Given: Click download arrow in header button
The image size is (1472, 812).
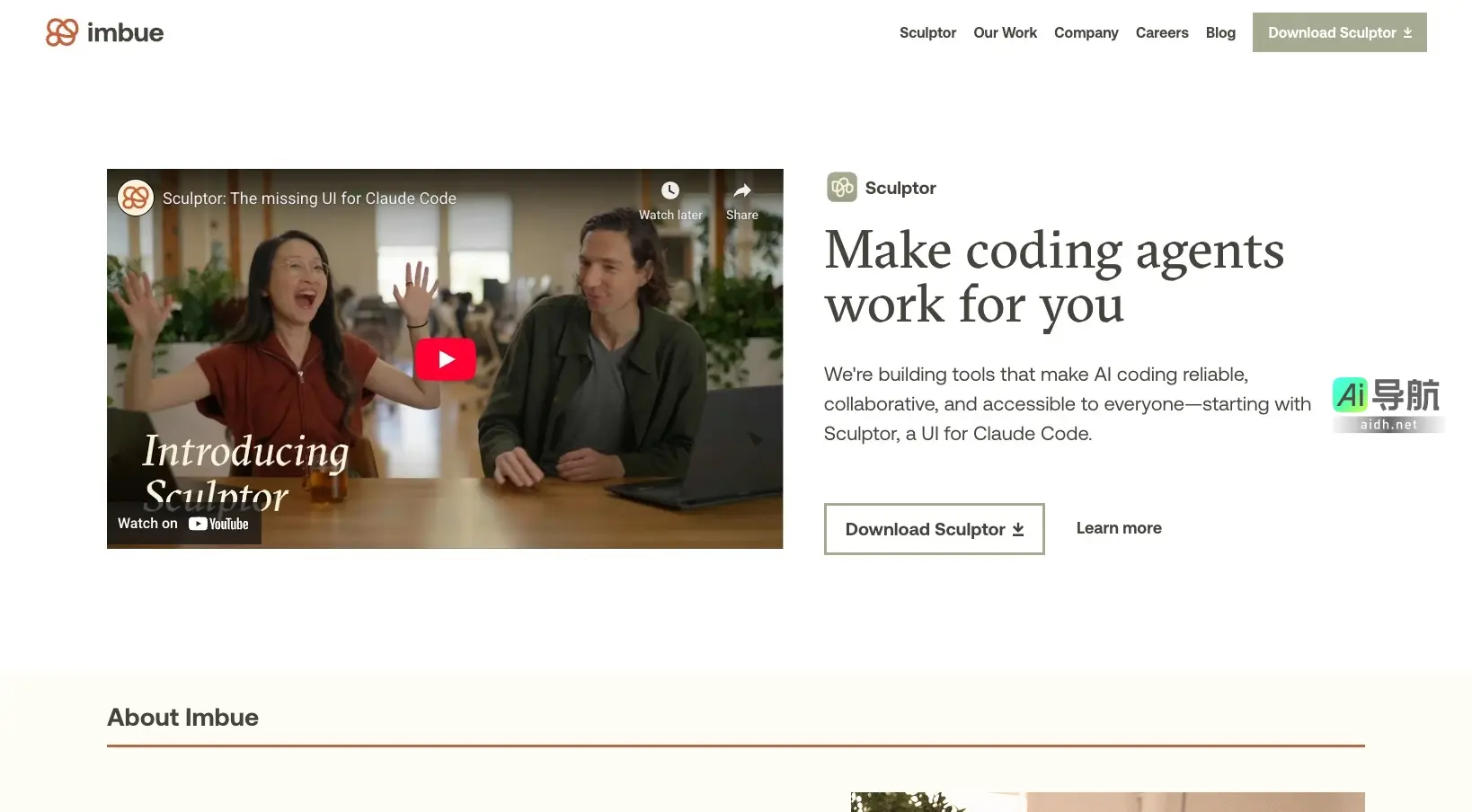Looking at the screenshot, I should (1408, 33).
